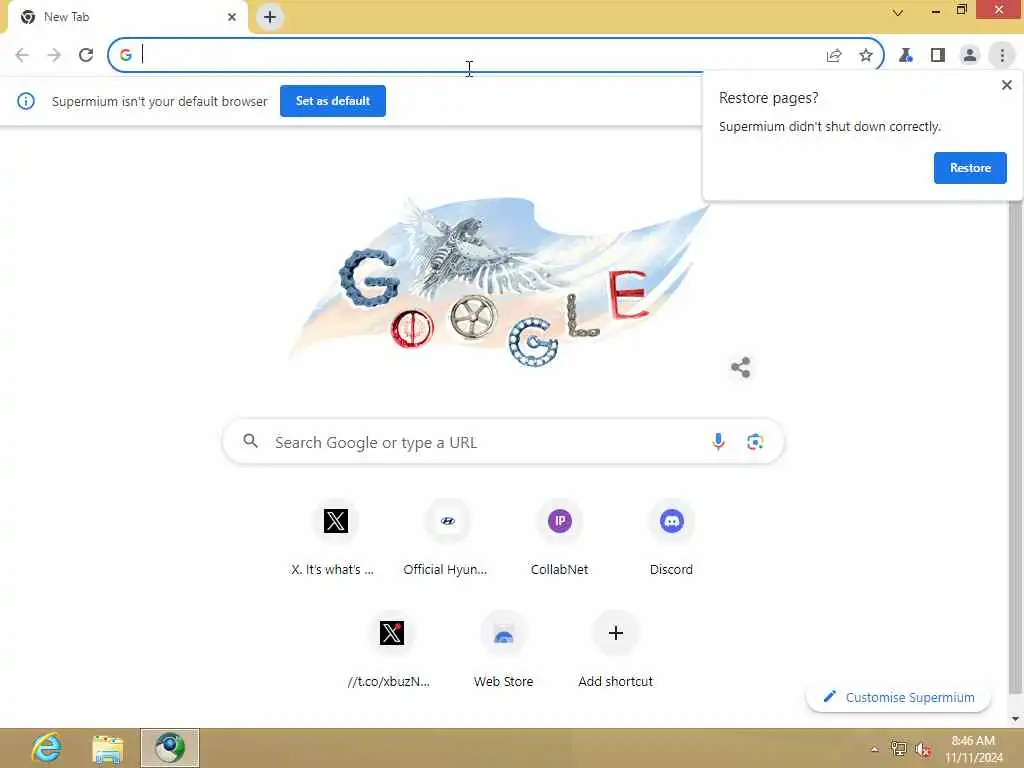The image size is (1024, 768).
Task: Restore pages with the Restore button
Action: tap(970, 168)
